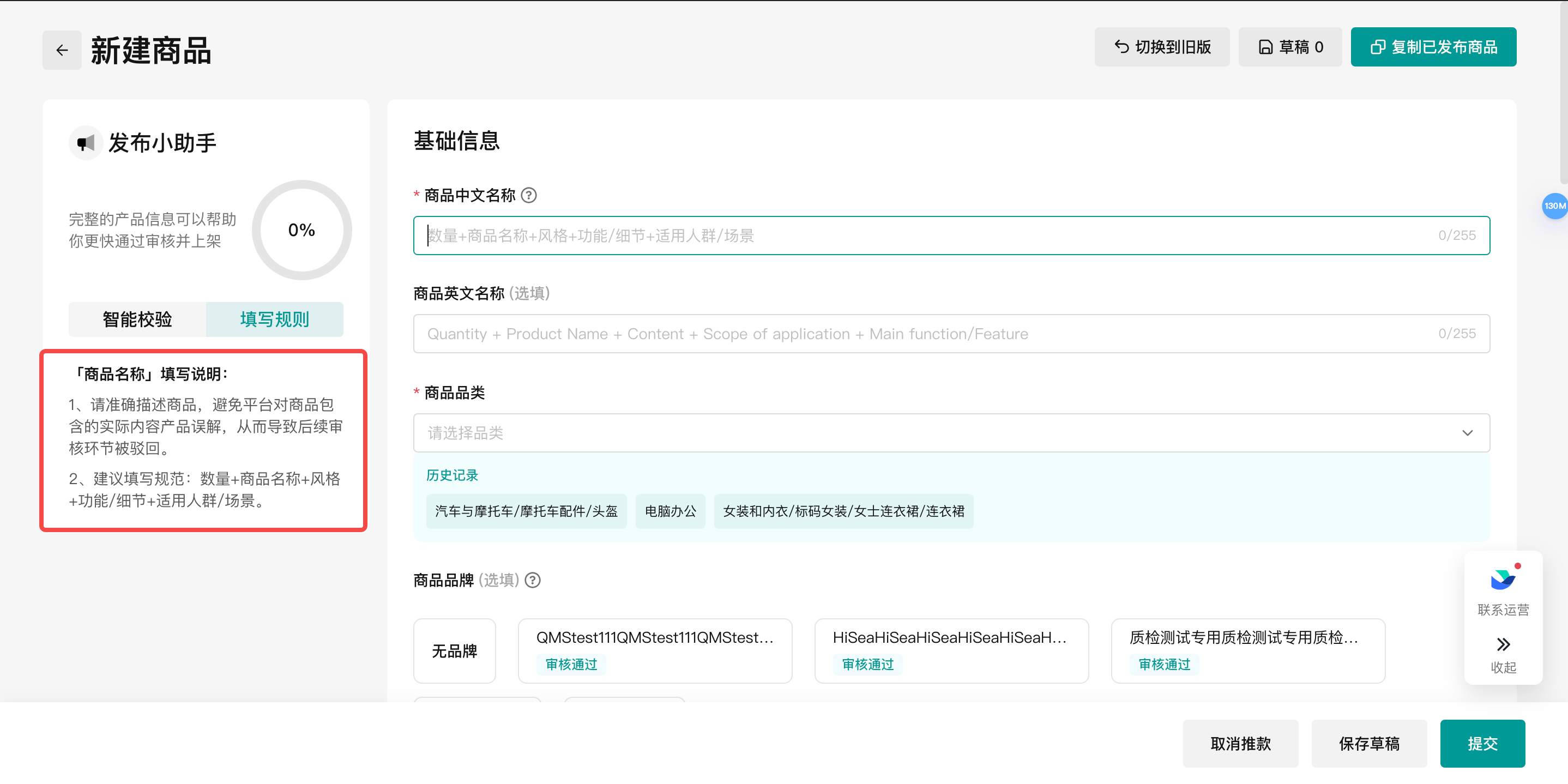Click the 切换到旧版 button
This screenshot has width=1568, height=784.
tap(1162, 47)
